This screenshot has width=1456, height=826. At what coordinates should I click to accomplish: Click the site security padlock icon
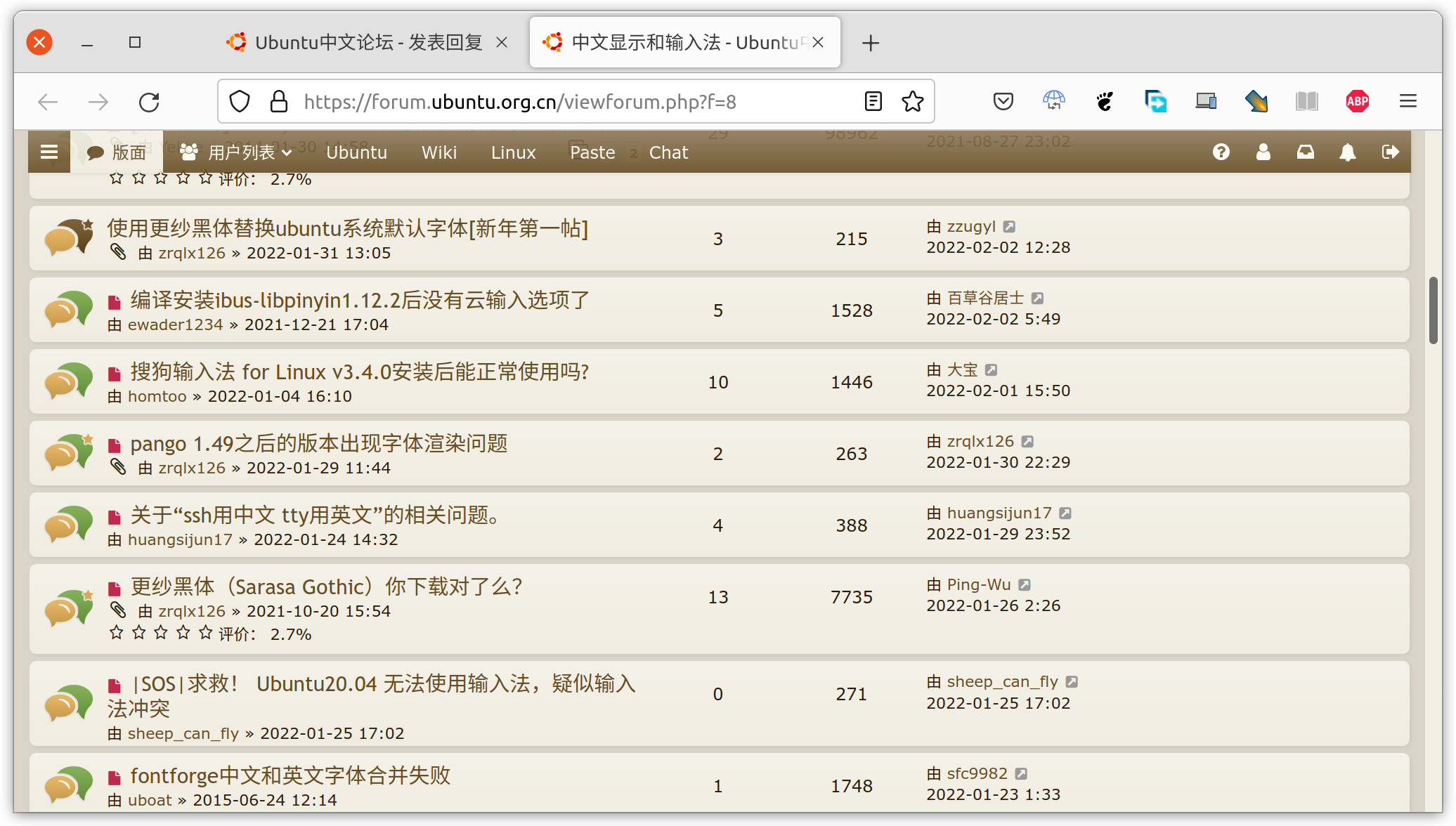(279, 102)
